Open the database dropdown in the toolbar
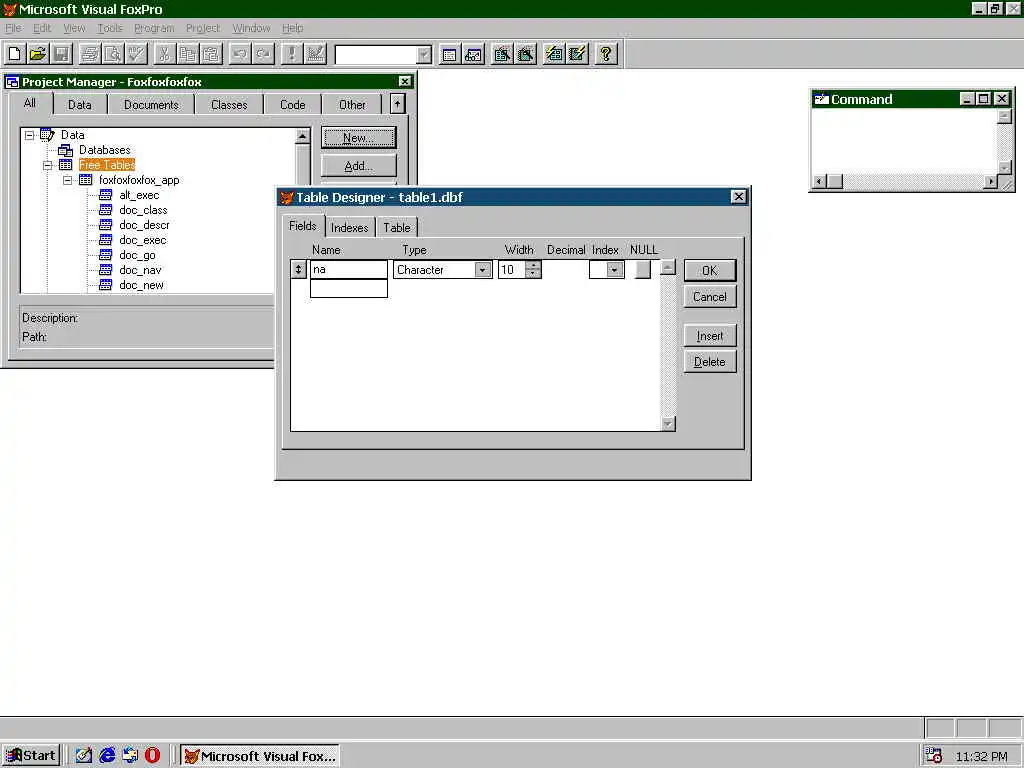Viewport: 1024px width, 768px height. [424, 55]
